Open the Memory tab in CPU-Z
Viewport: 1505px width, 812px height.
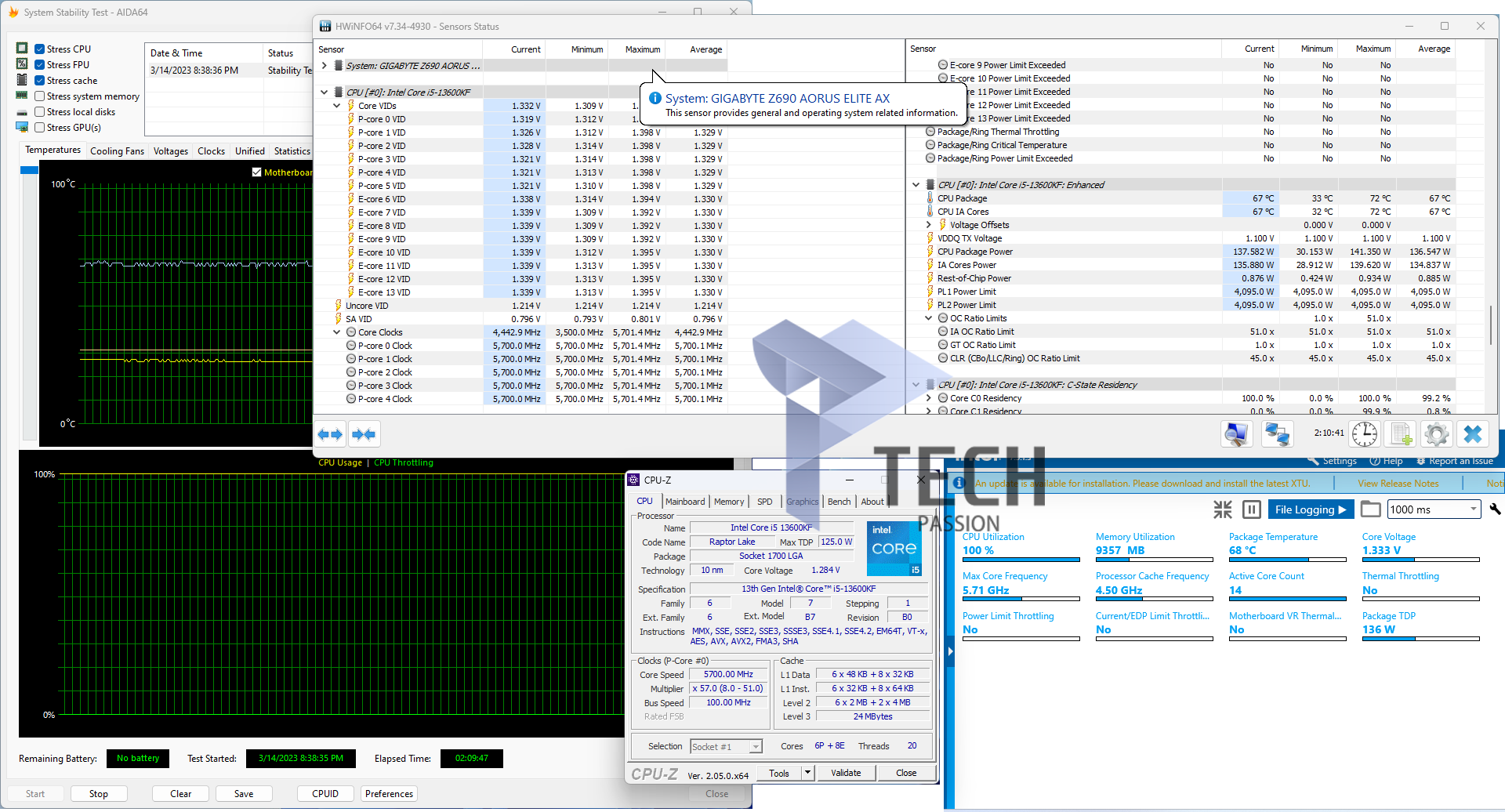(x=728, y=502)
